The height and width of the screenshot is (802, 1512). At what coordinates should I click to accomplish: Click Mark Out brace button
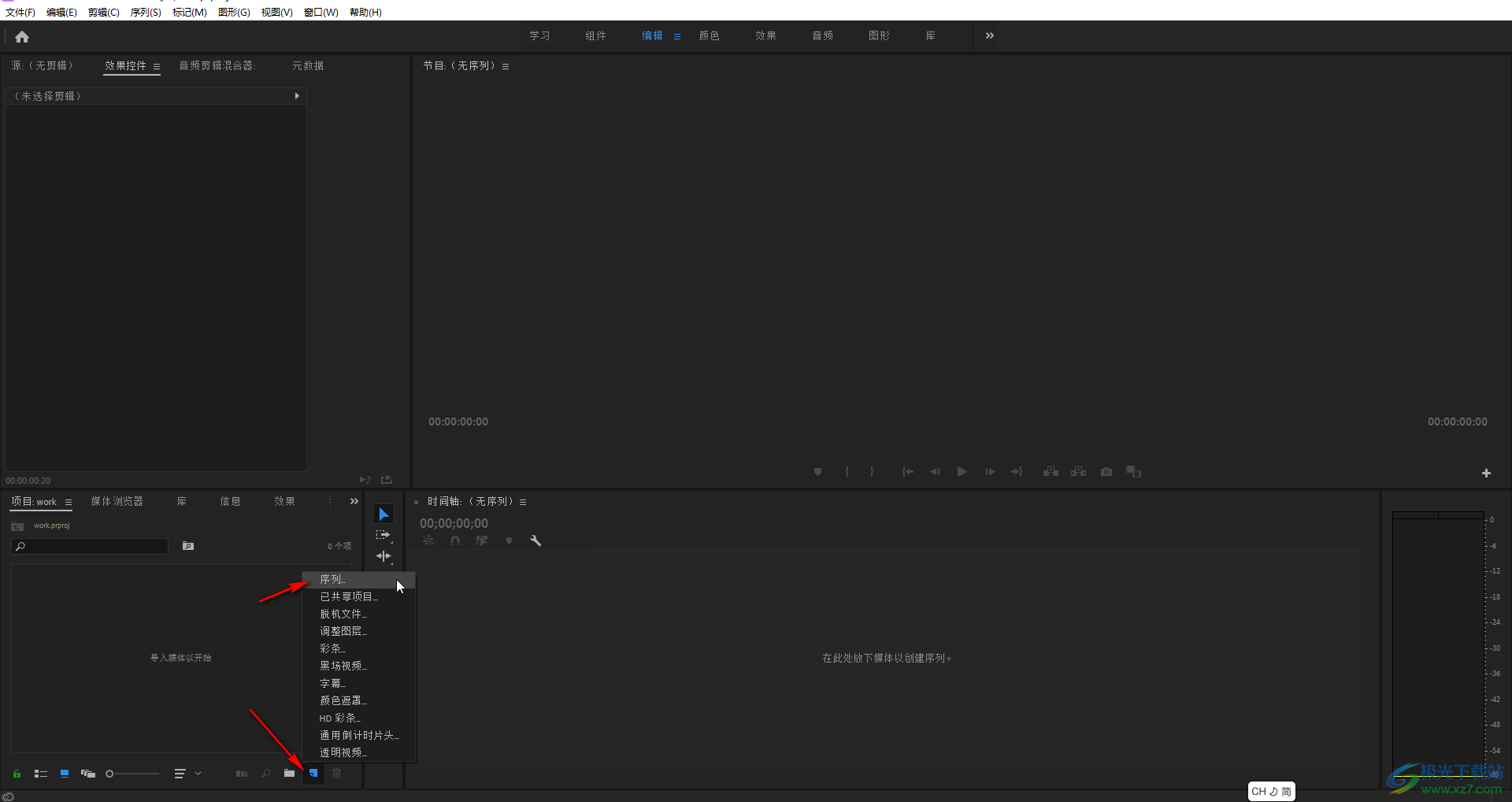(872, 472)
